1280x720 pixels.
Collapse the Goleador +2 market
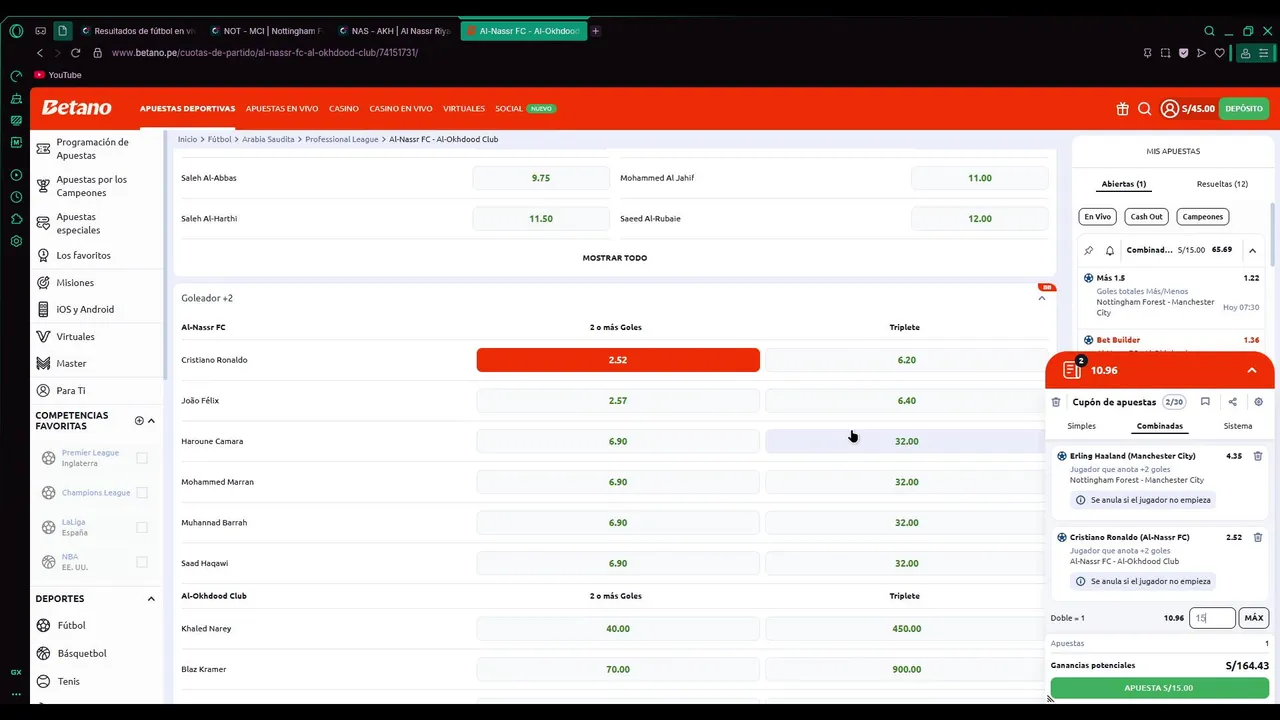pyautogui.click(x=1041, y=298)
